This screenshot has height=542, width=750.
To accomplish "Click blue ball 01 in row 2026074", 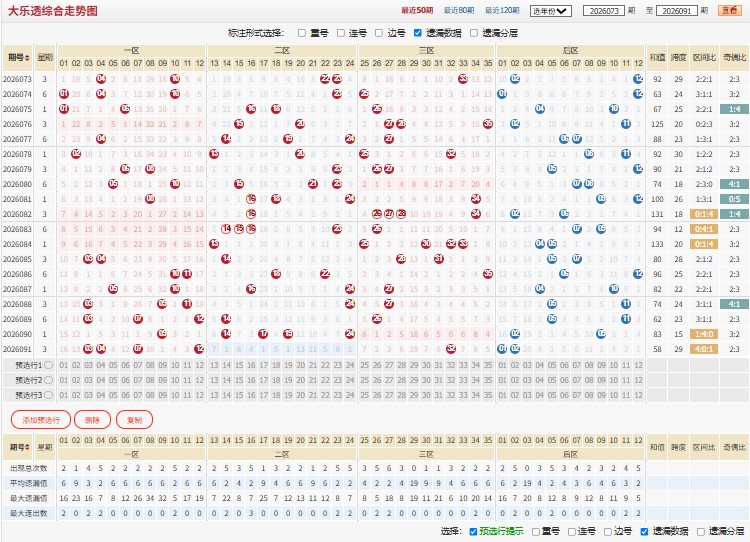I will [502, 94].
